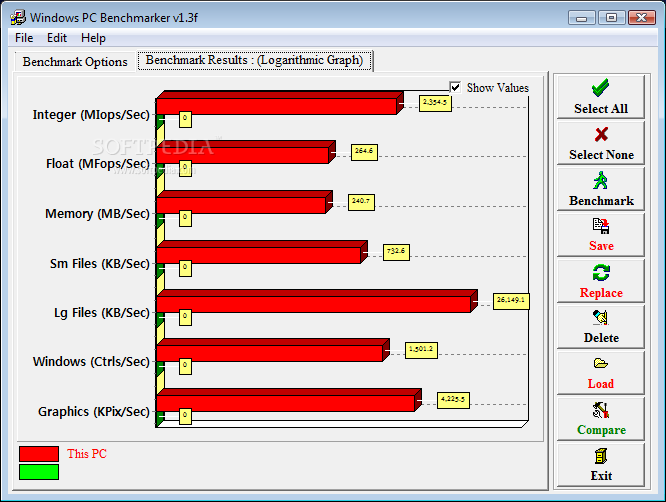The image size is (666, 502).
Task: Click the green legend color swatch
Action: (x=39, y=472)
